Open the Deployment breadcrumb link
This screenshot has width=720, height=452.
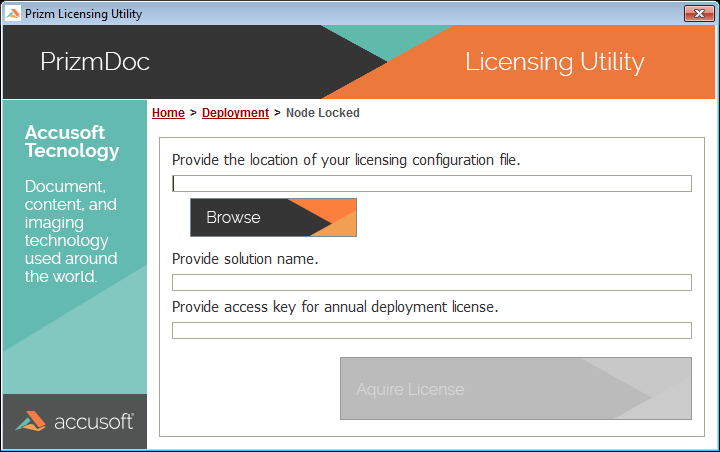pos(235,113)
